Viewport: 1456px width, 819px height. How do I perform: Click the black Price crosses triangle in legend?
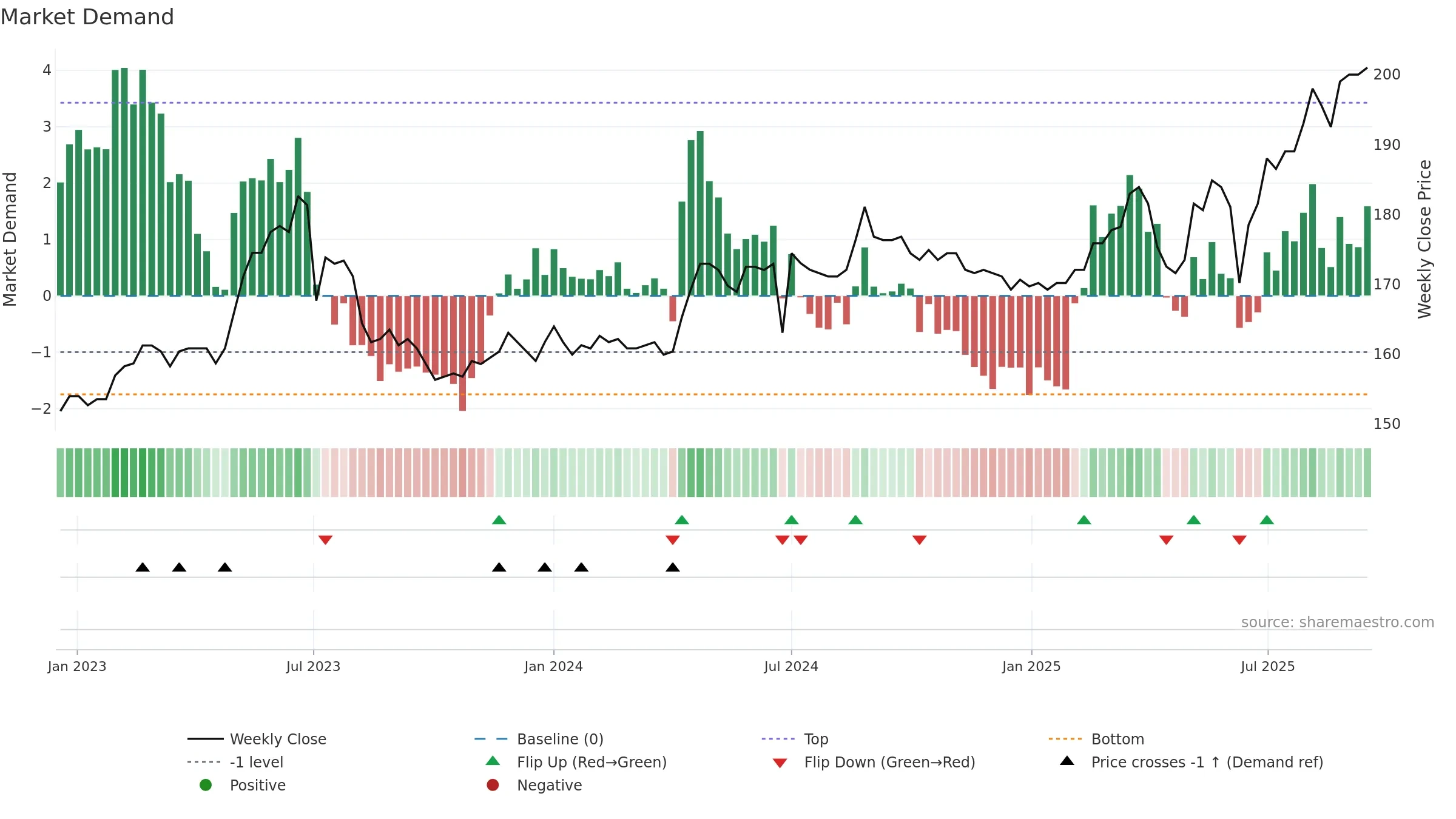(1067, 761)
